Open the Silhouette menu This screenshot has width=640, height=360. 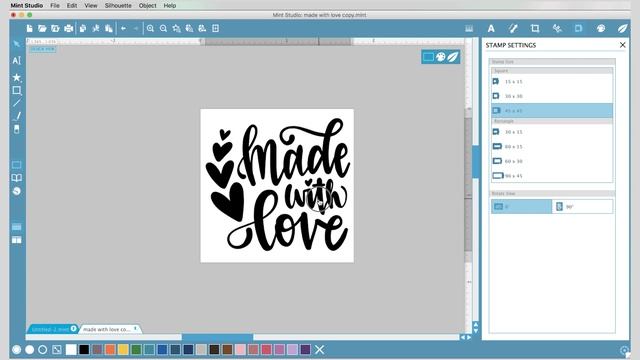pyautogui.click(x=118, y=6)
